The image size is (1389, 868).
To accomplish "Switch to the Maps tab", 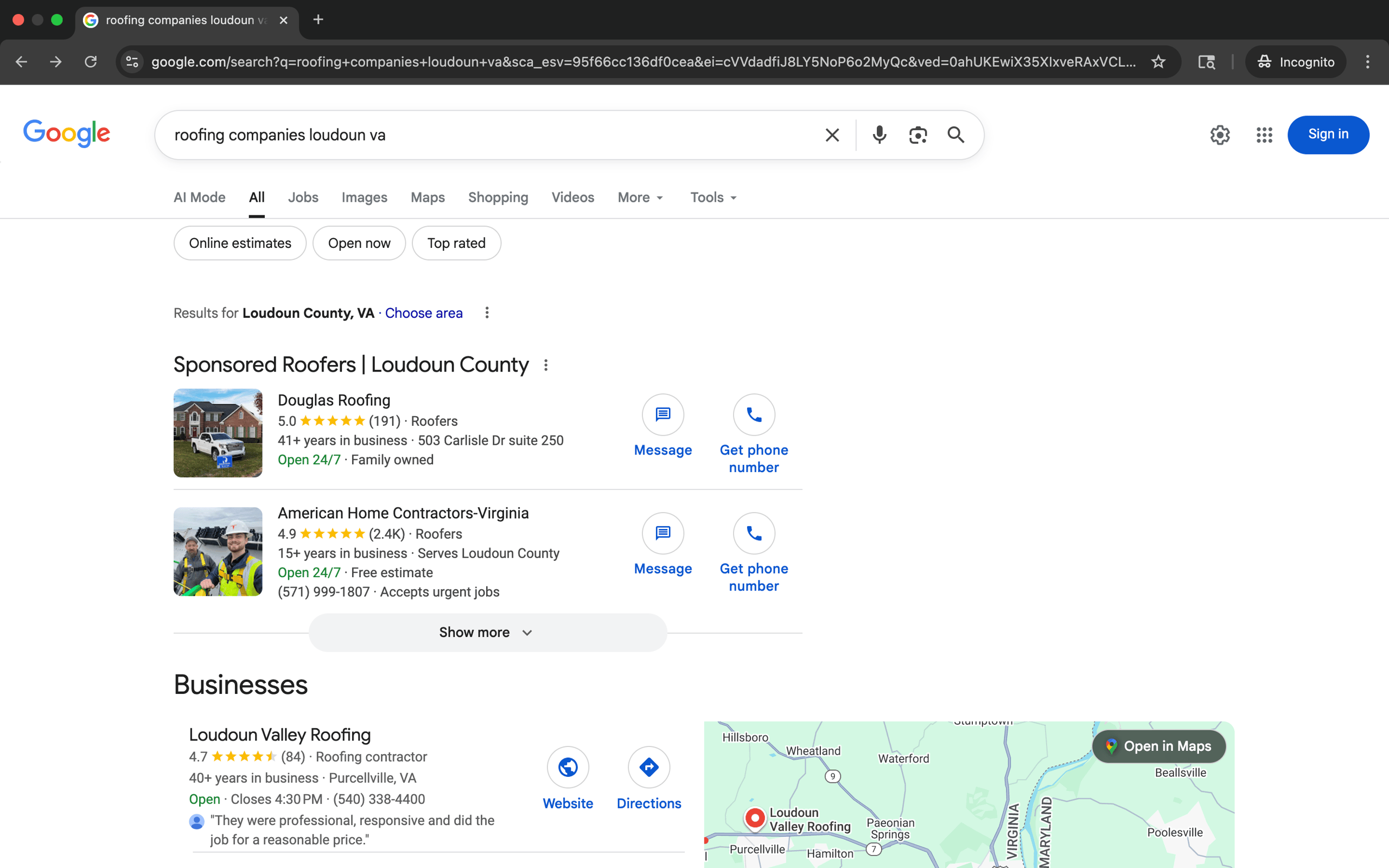I will pos(428,197).
